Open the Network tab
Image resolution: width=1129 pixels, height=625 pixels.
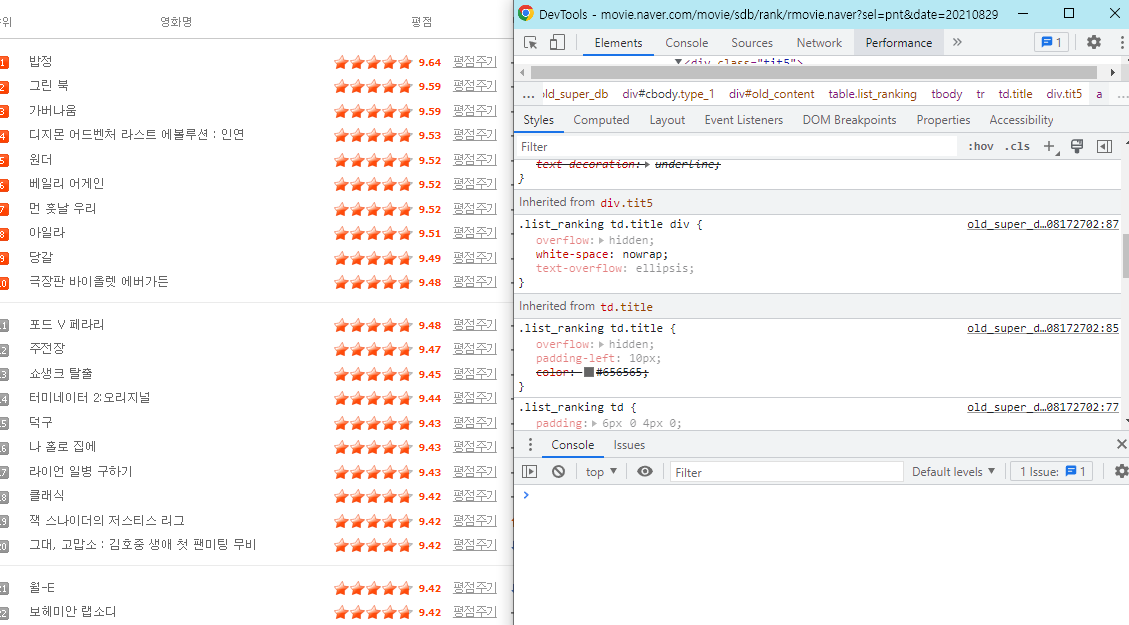tap(819, 42)
